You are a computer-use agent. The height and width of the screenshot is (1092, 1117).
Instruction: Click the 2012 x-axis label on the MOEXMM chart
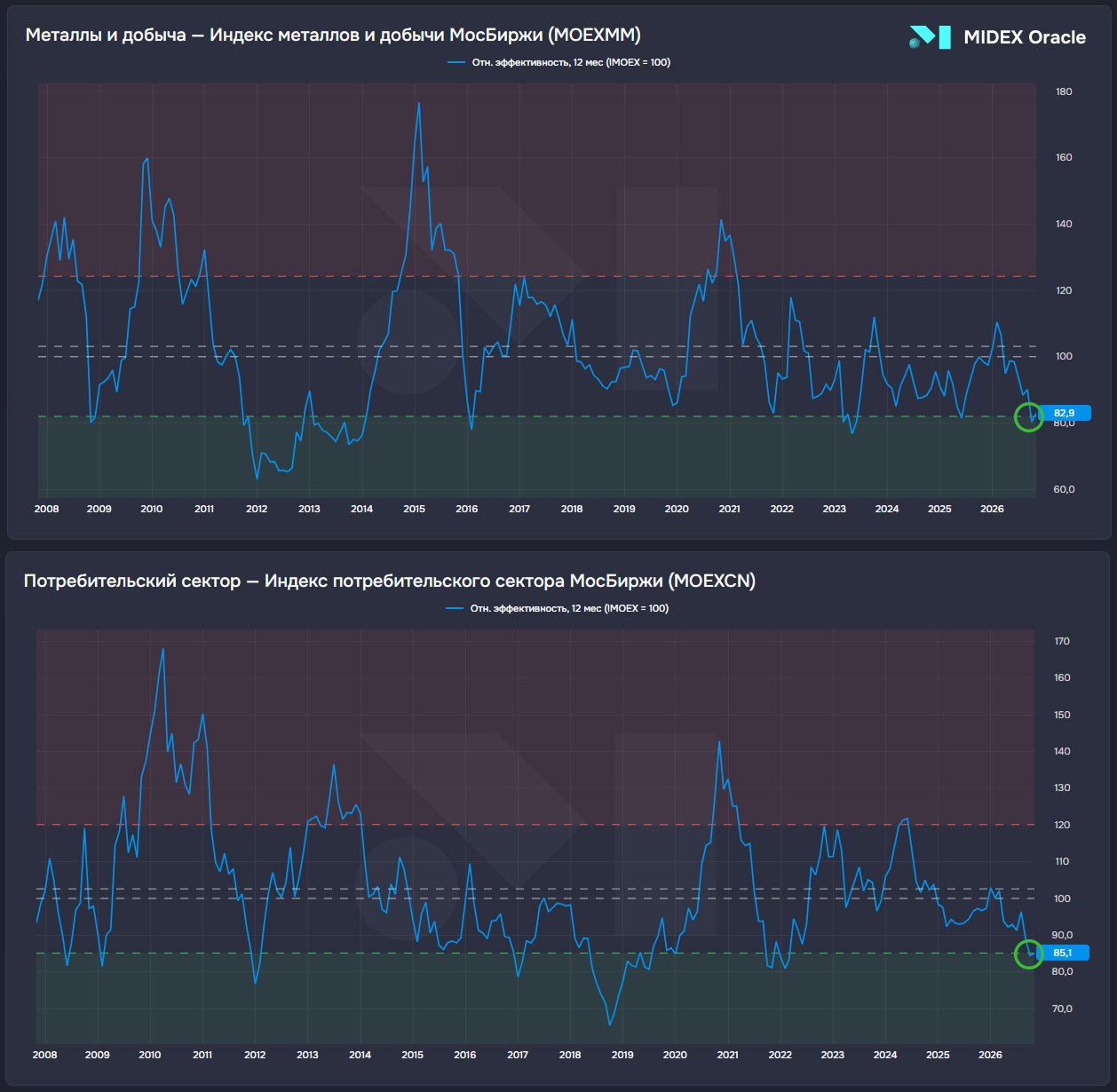coord(257,509)
